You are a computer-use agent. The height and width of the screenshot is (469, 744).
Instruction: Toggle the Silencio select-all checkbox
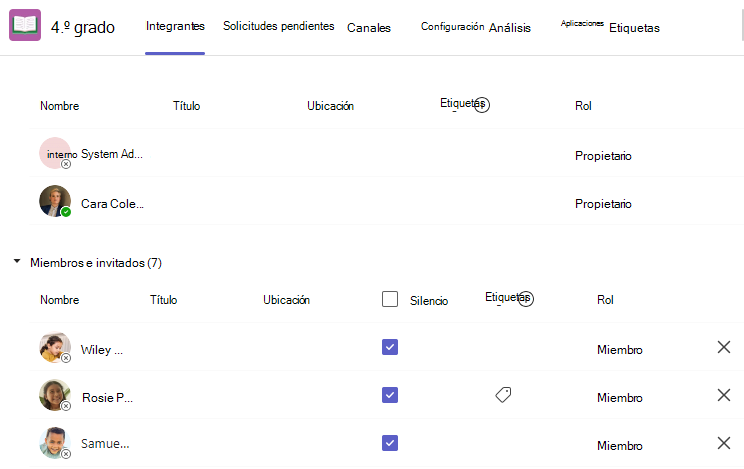point(390,299)
